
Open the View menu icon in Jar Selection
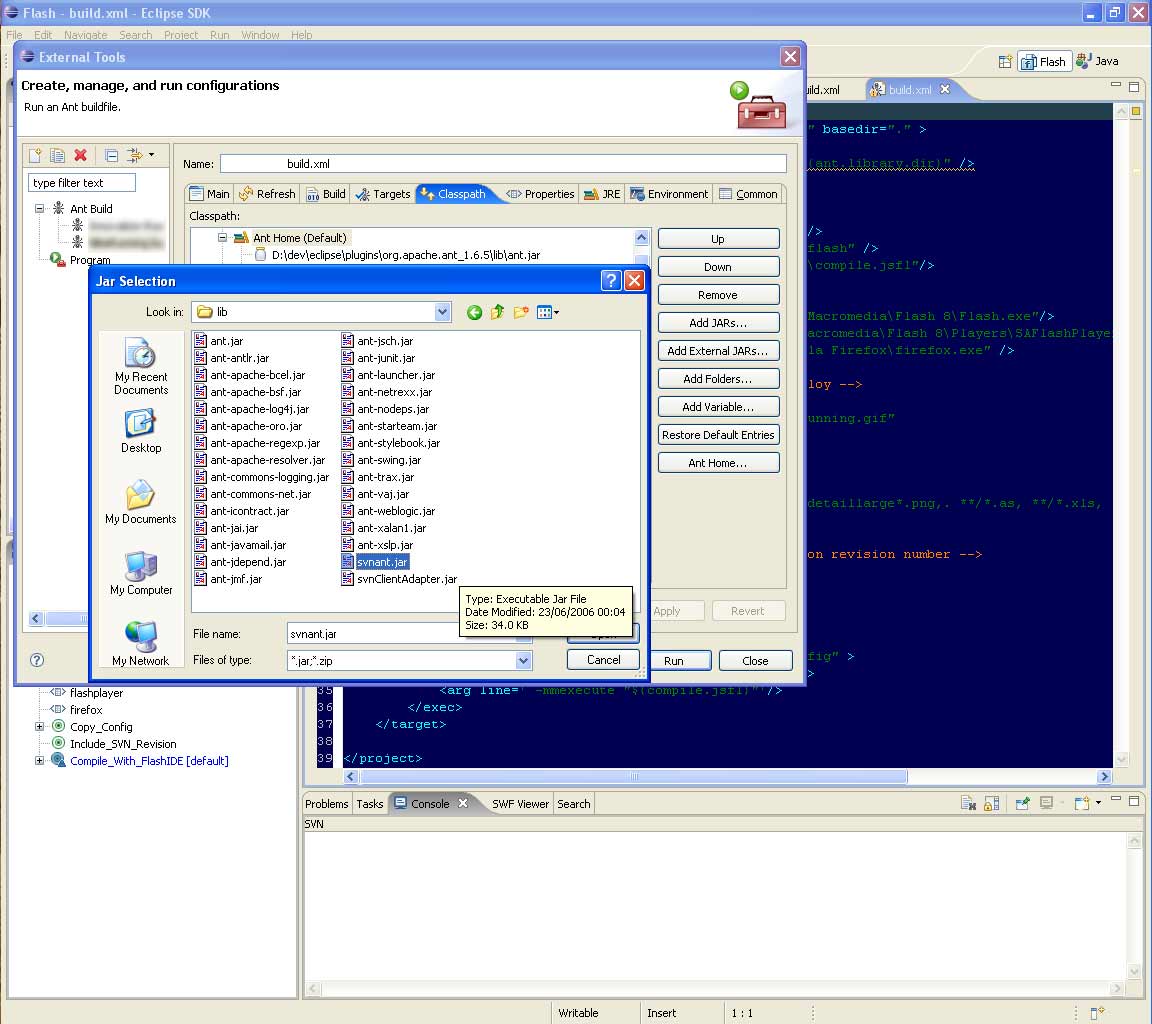pyautogui.click(x=548, y=313)
